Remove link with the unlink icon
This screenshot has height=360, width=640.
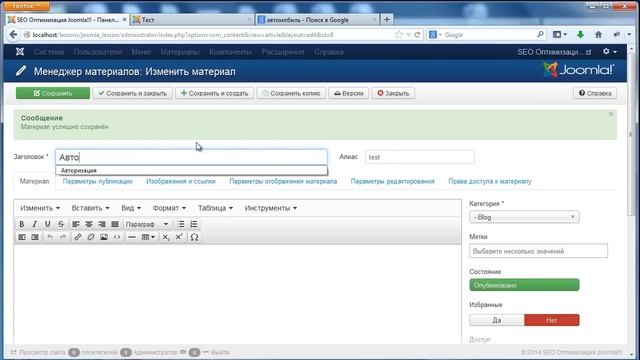91,237
